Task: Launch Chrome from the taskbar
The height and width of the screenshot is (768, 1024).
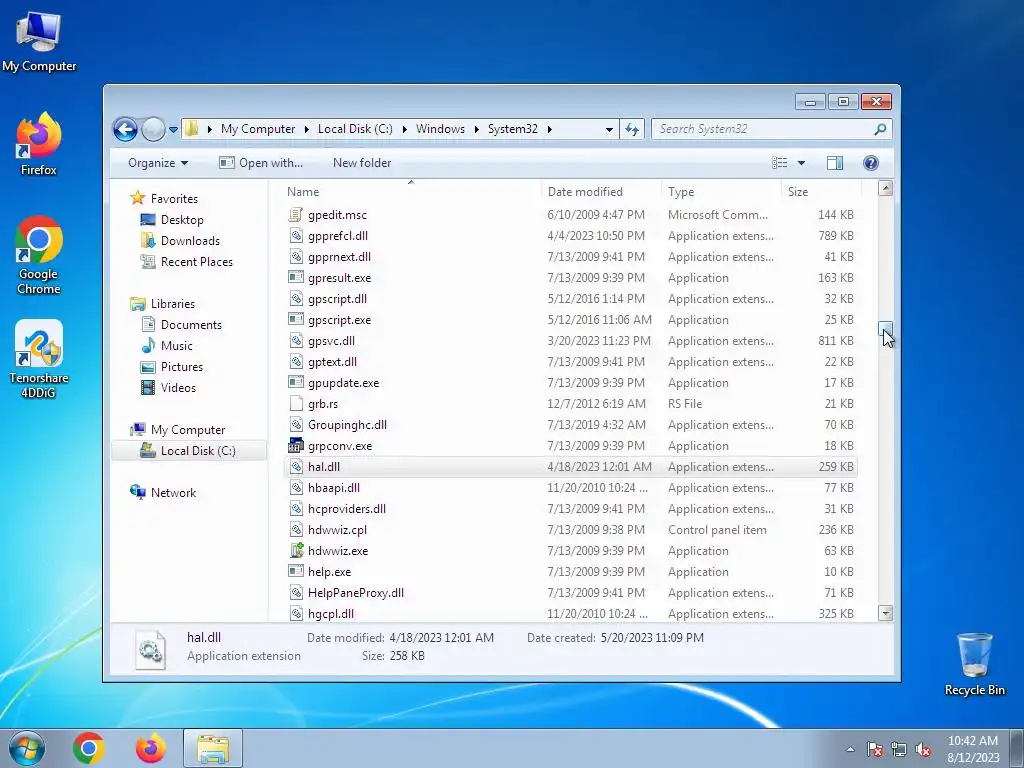Action: (89, 748)
